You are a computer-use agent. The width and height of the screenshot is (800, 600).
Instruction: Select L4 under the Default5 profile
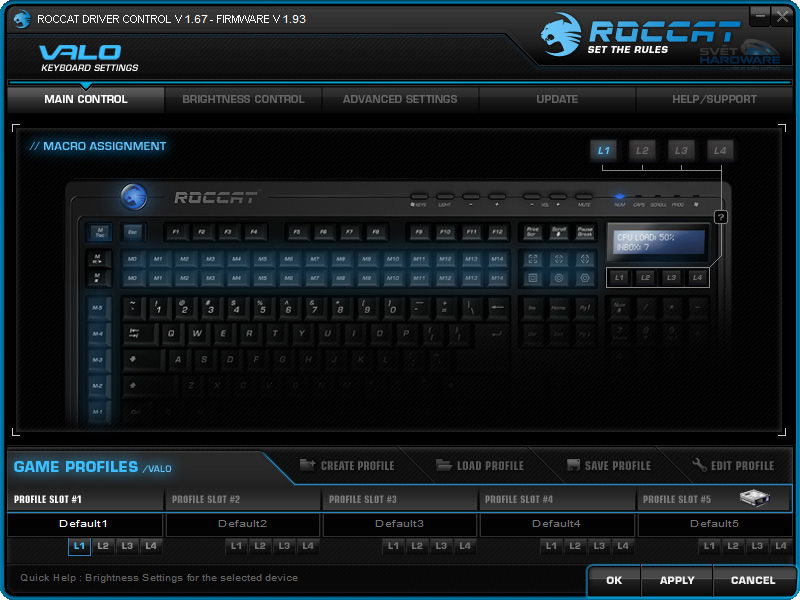tap(780, 546)
